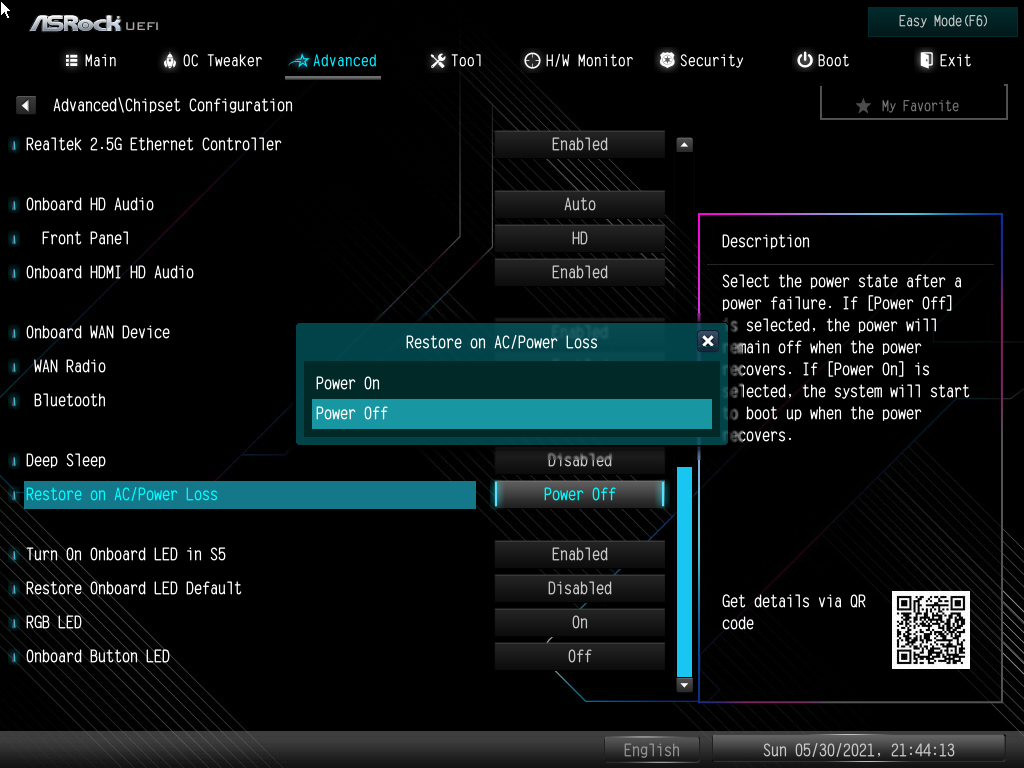Select Realtek 2.5G Ethernet Controller label
This screenshot has height=768, width=1024.
(x=153, y=144)
